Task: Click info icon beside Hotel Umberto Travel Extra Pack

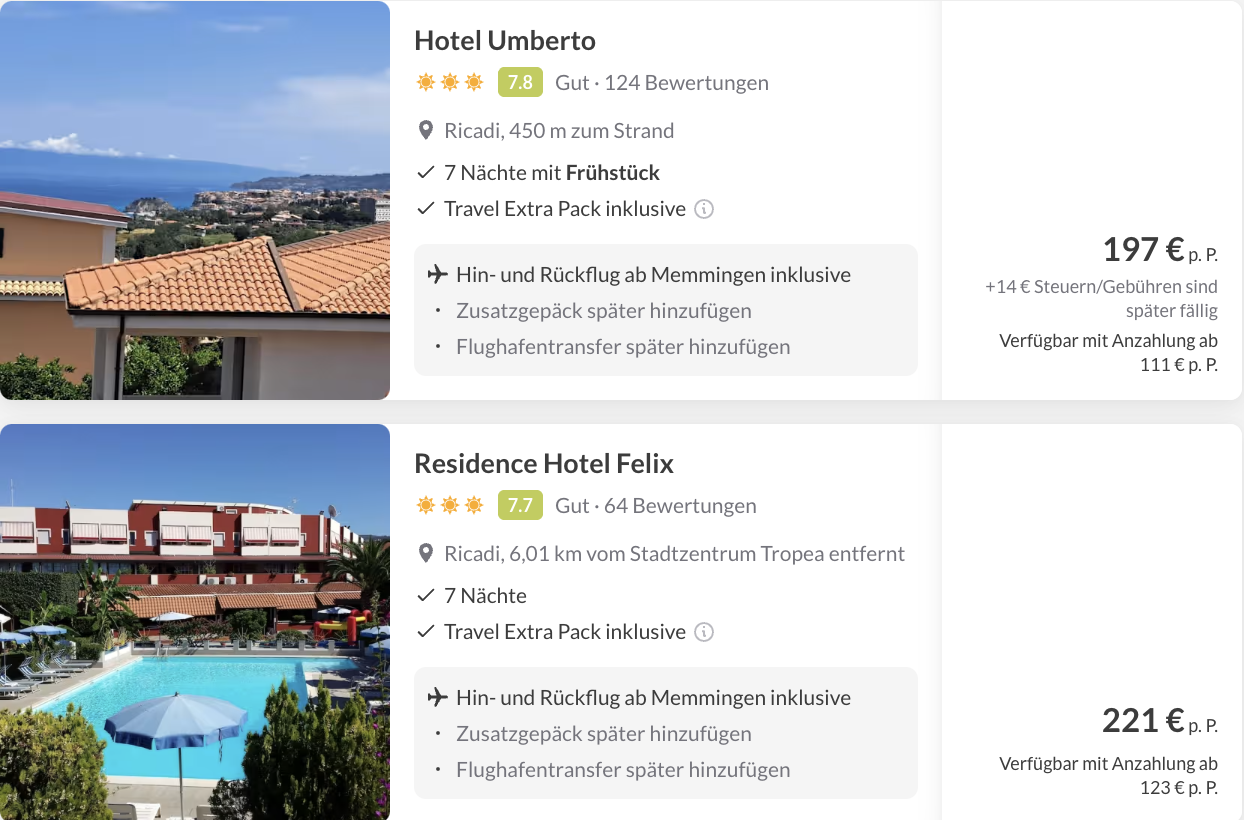Action: 704,209
